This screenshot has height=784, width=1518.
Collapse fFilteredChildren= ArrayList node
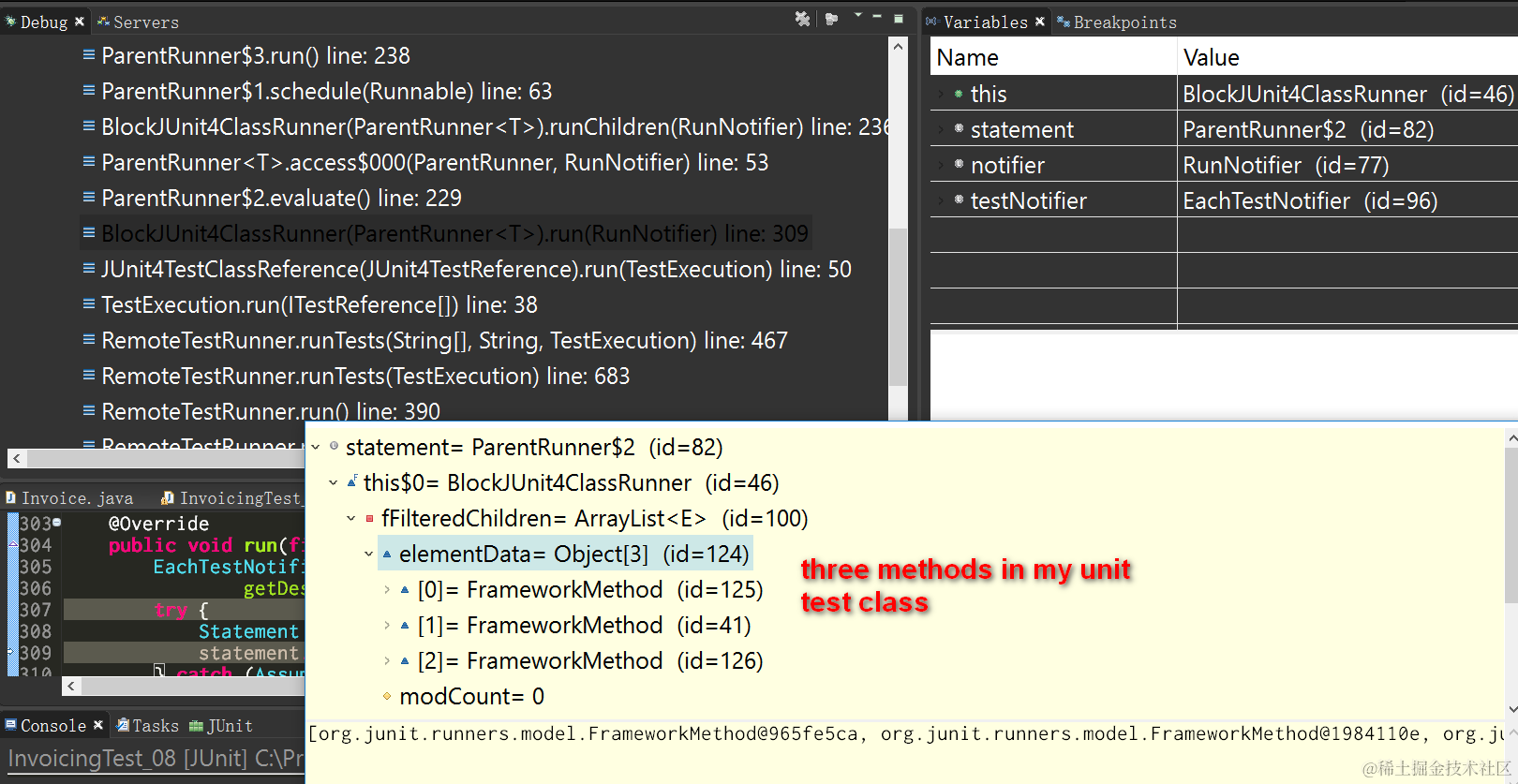[x=351, y=519]
